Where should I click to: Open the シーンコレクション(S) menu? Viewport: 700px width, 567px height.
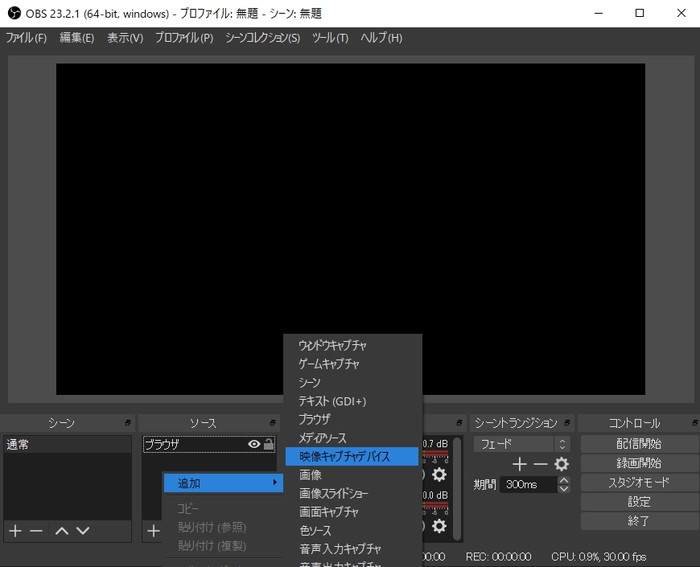(x=262, y=38)
